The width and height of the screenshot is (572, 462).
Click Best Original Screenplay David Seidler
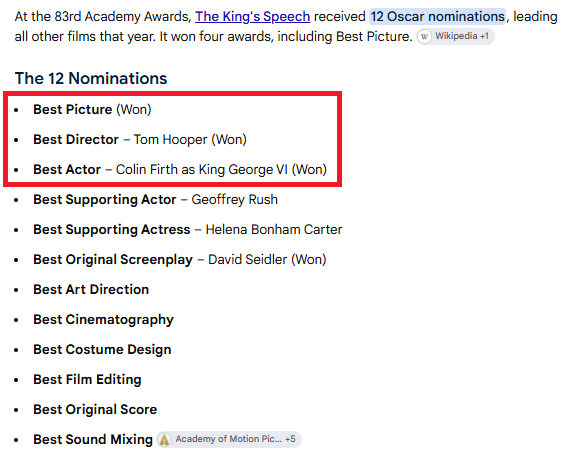click(180, 259)
